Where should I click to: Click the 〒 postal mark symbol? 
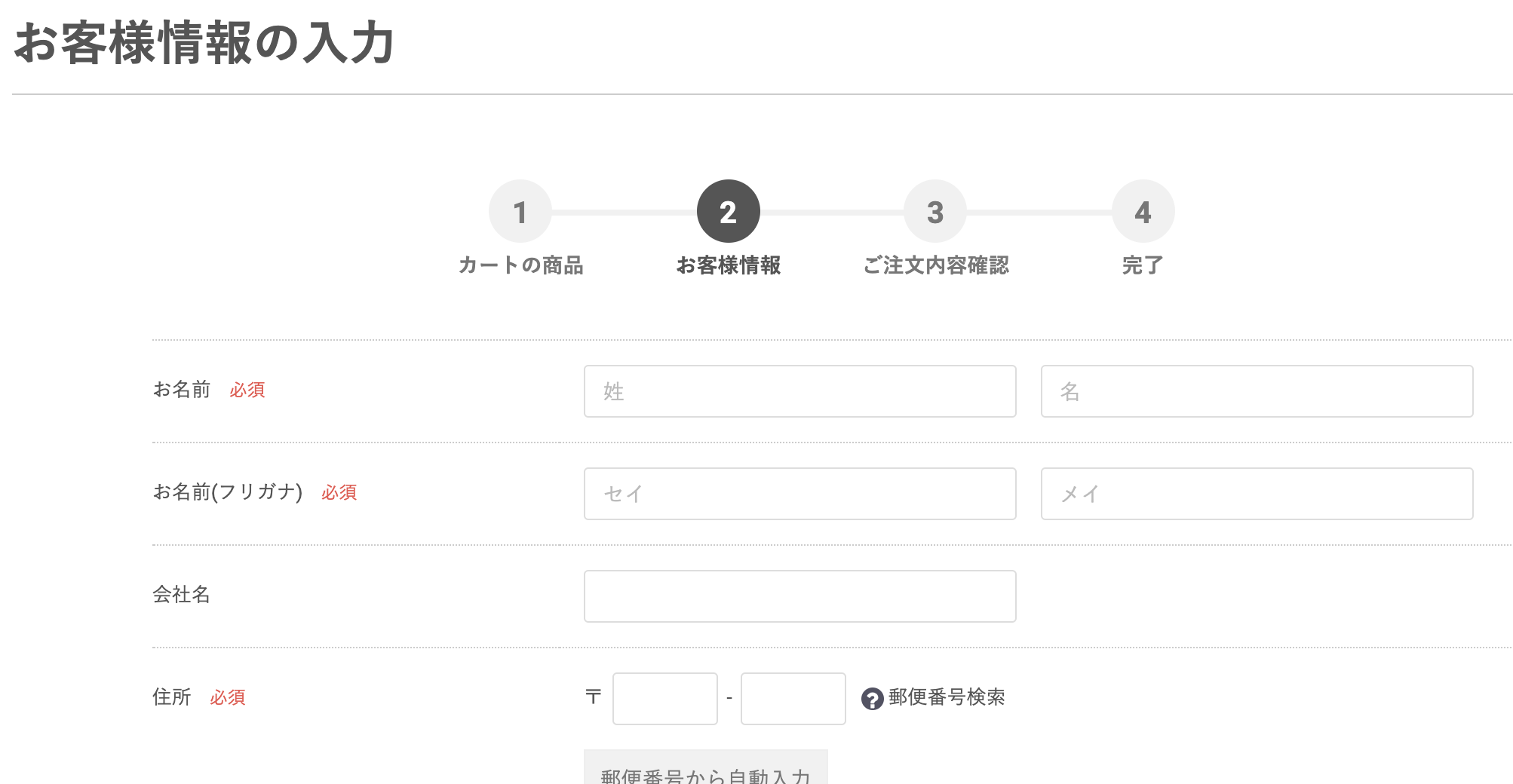click(x=594, y=697)
